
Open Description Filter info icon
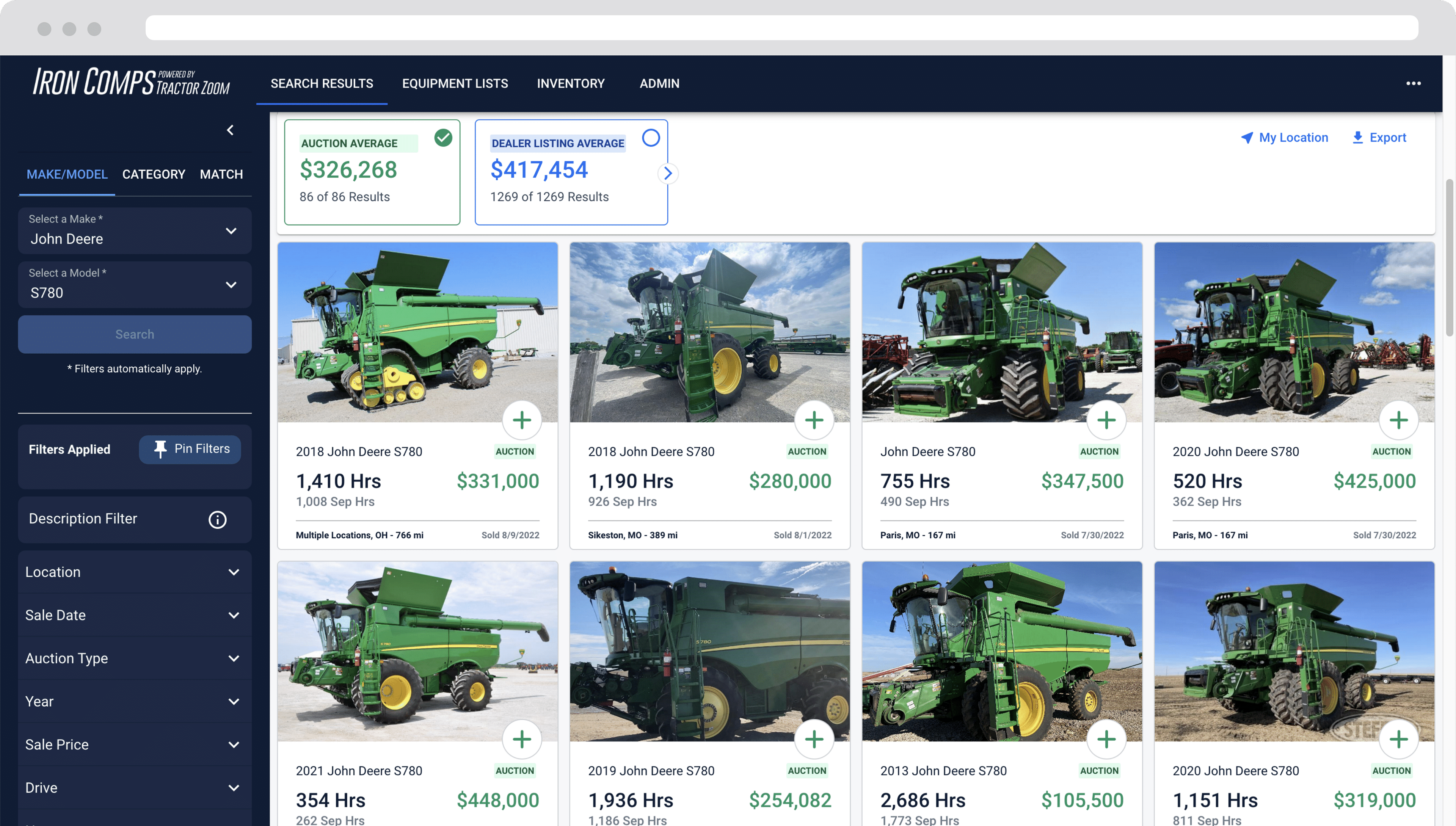[x=217, y=519]
